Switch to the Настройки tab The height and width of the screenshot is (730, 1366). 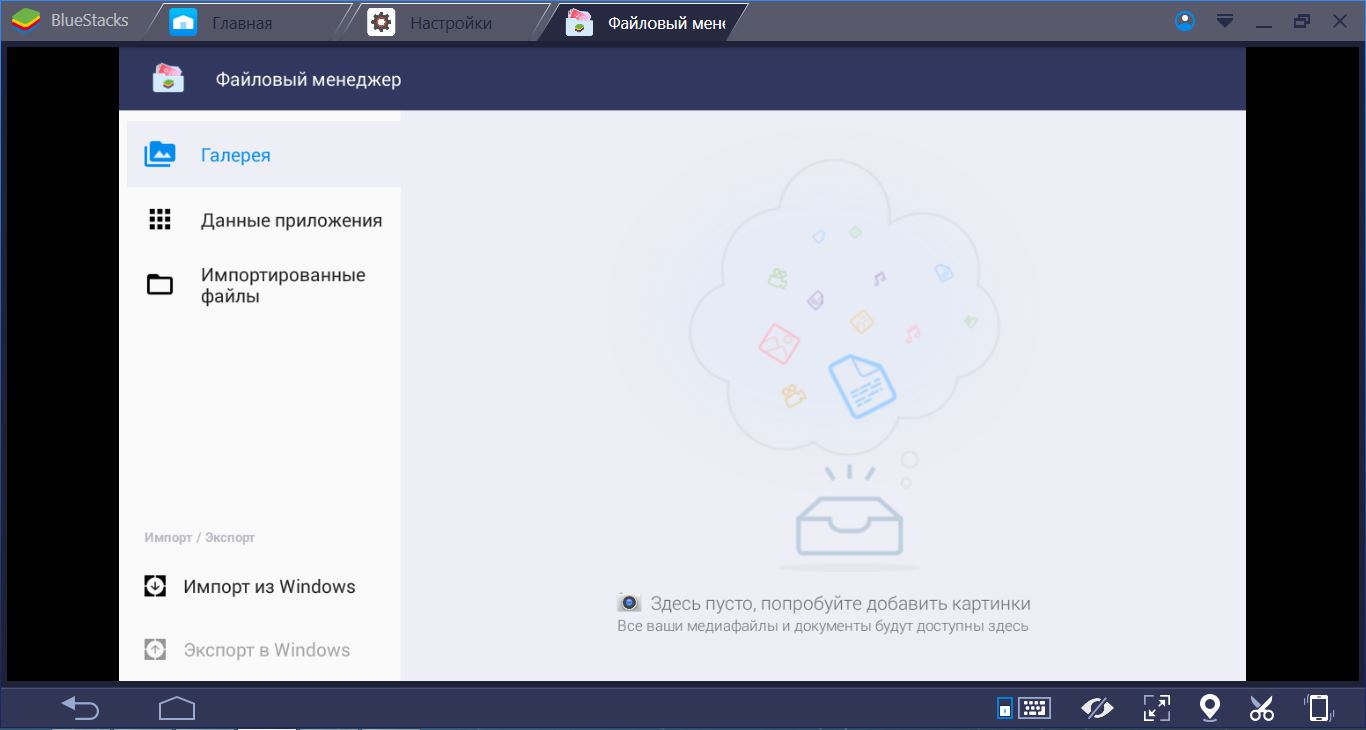(x=450, y=22)
